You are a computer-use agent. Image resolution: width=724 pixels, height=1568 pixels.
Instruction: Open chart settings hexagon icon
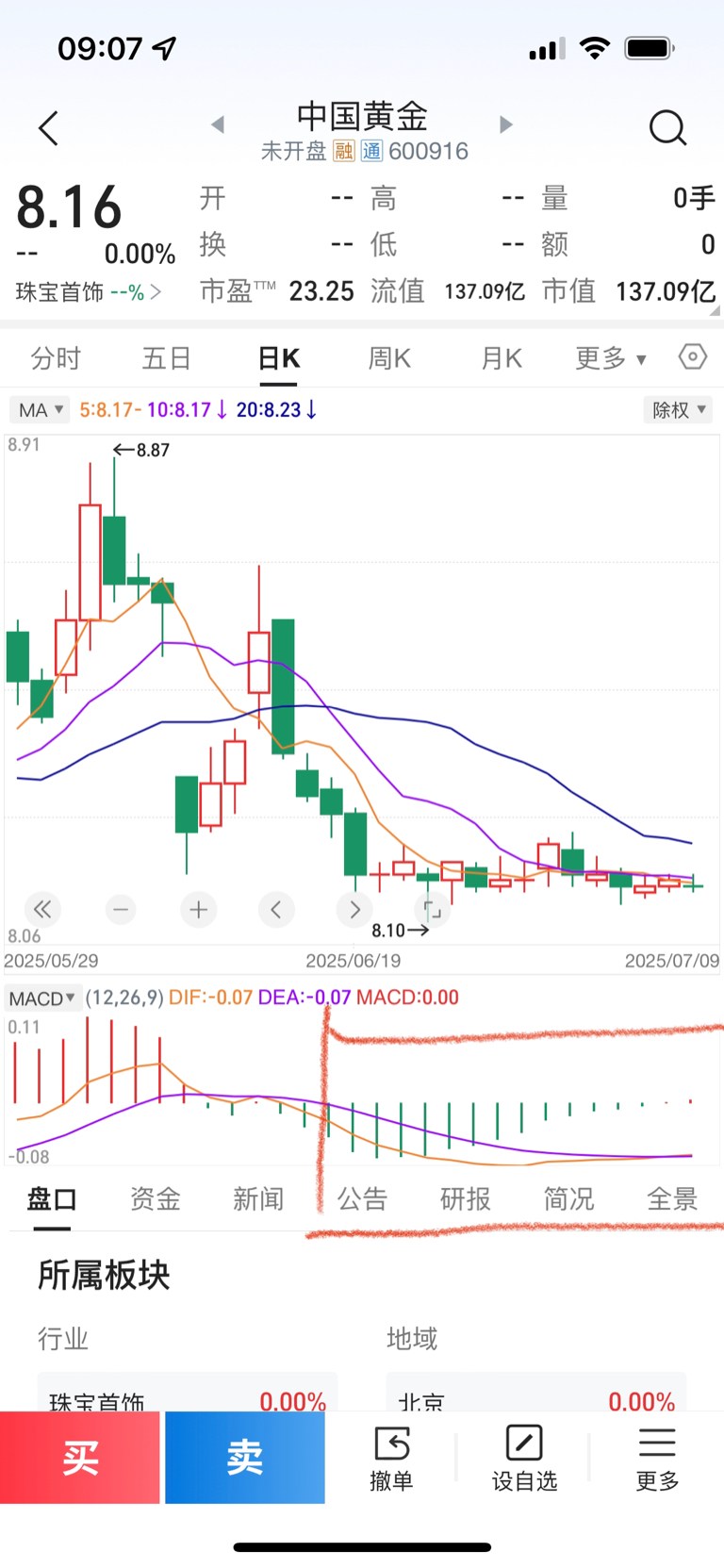coord(693,357)
